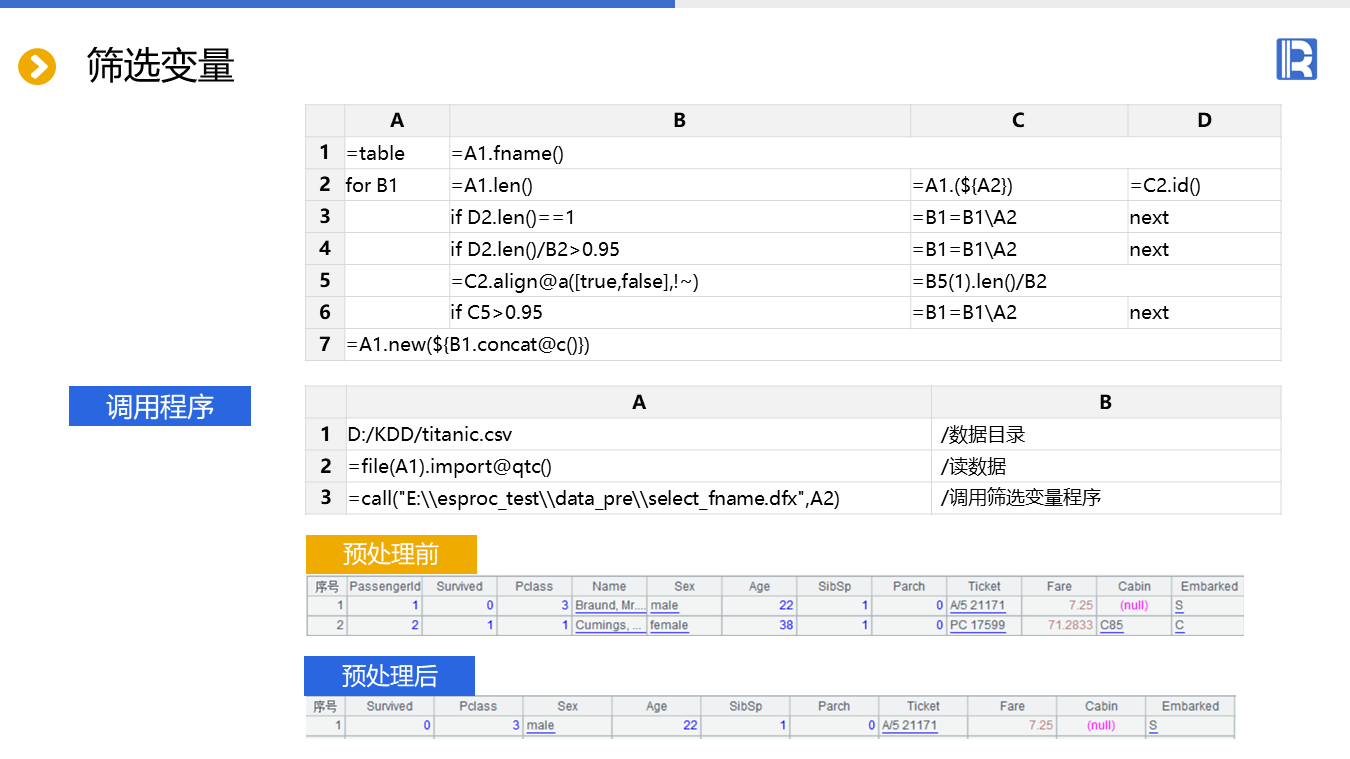Viewport: 1350px width, 759px height.
Task: Click the C85 cabin value
Action: (1111, 625)
